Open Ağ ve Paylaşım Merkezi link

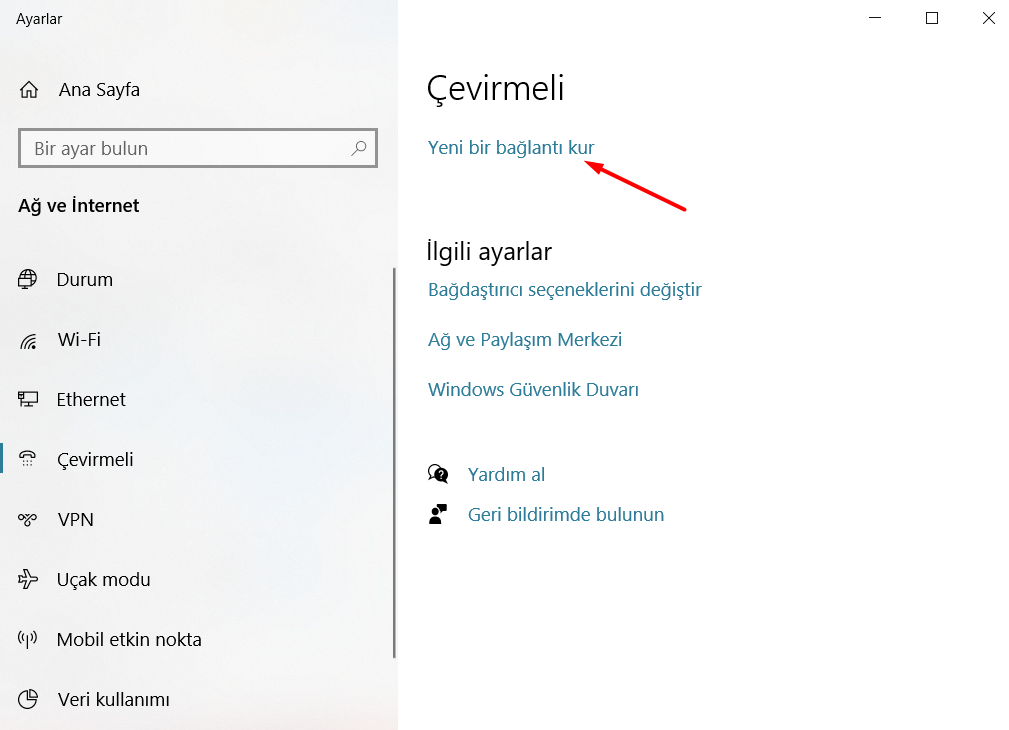coord(525,340)
